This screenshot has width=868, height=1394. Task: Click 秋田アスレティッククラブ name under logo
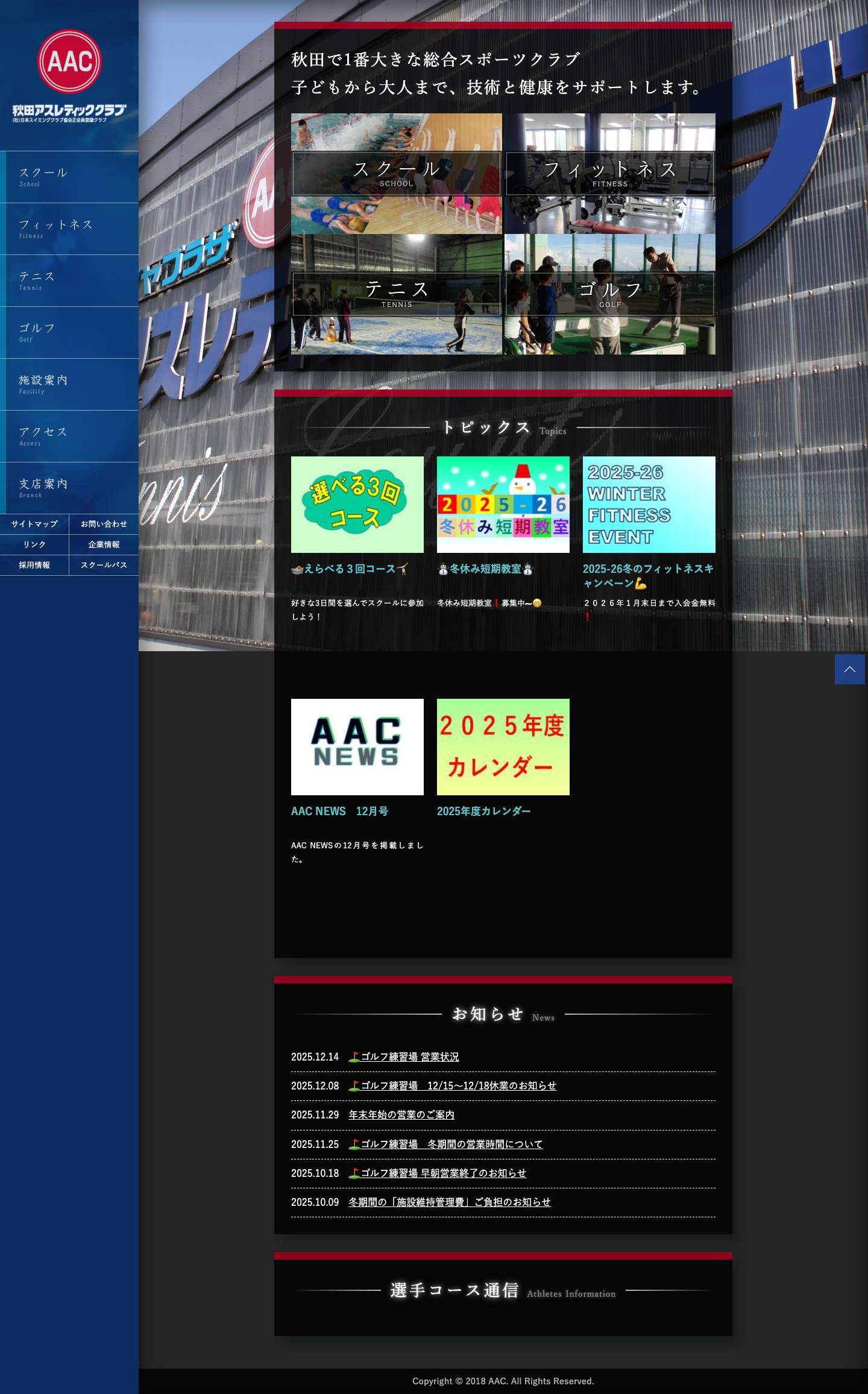coord(69,110)
